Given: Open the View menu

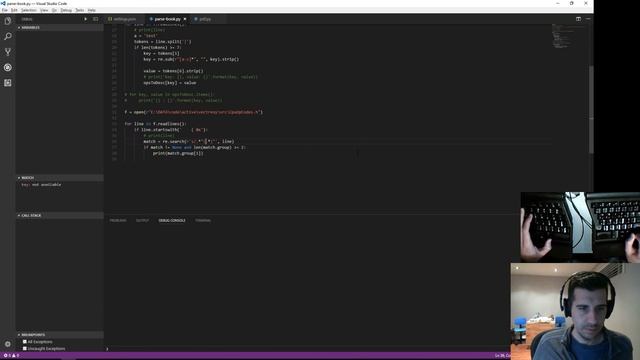Looking at the screenshot, I should coord(44,10).
